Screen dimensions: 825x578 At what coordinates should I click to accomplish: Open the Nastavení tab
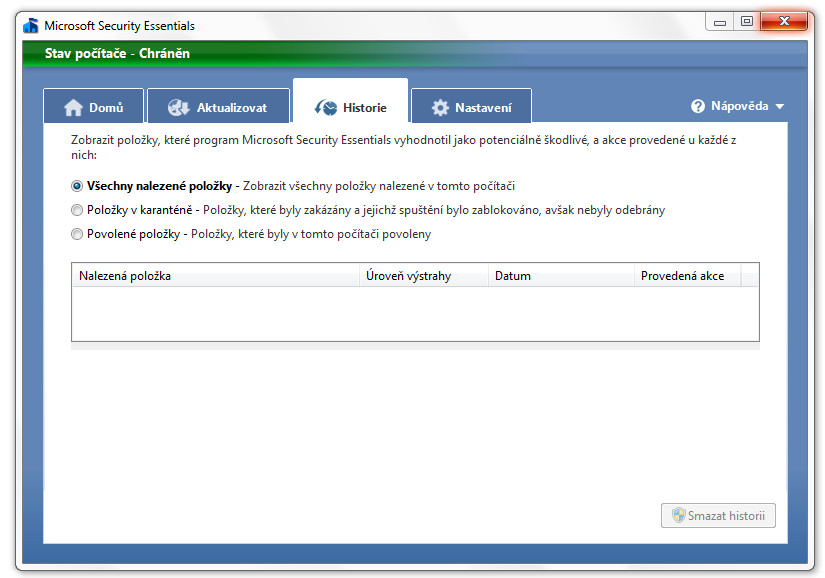pyautogui.click(x=471, y=106)
